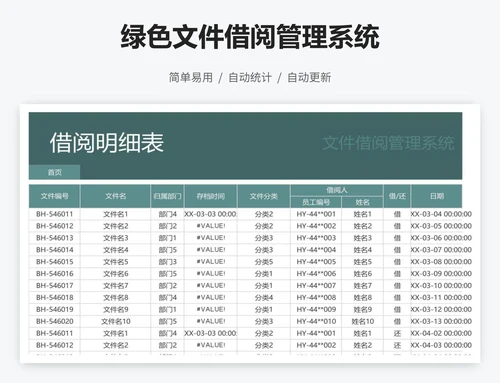The image size is (500, 383).
Task: Select the 员工编号 sub-header
Action: (x=316, y=202)
